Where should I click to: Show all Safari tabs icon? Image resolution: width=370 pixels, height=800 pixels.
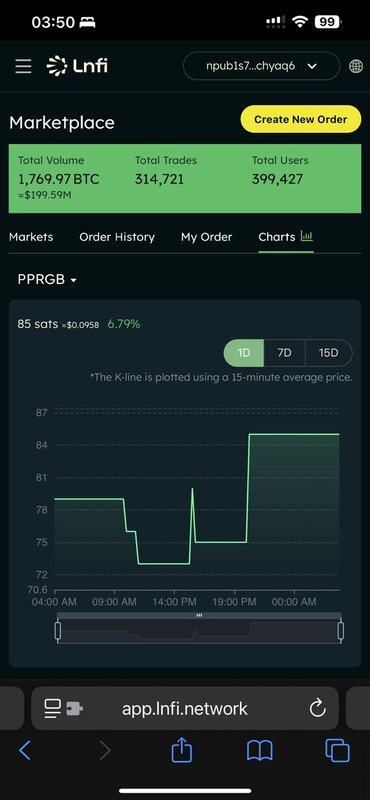(x=337, y=751)
